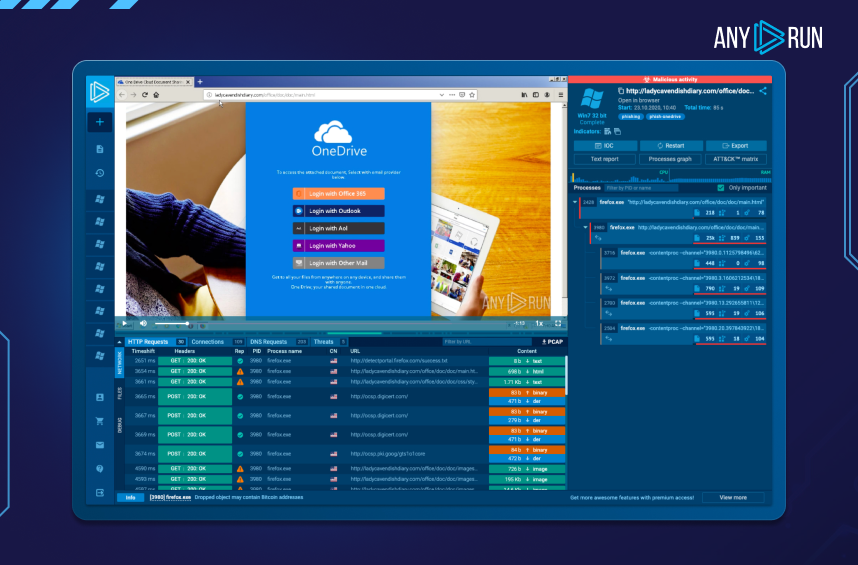This screenshot has height=565, width=858.
Task: Download the PCAP file
Action: coord(553,342)
